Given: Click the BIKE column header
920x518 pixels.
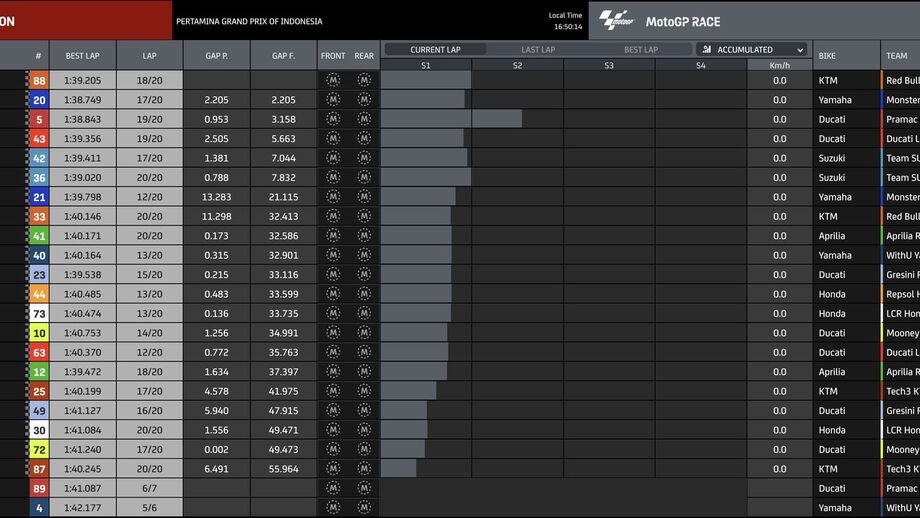Looking at the screenshot, I should pos(827,56).
